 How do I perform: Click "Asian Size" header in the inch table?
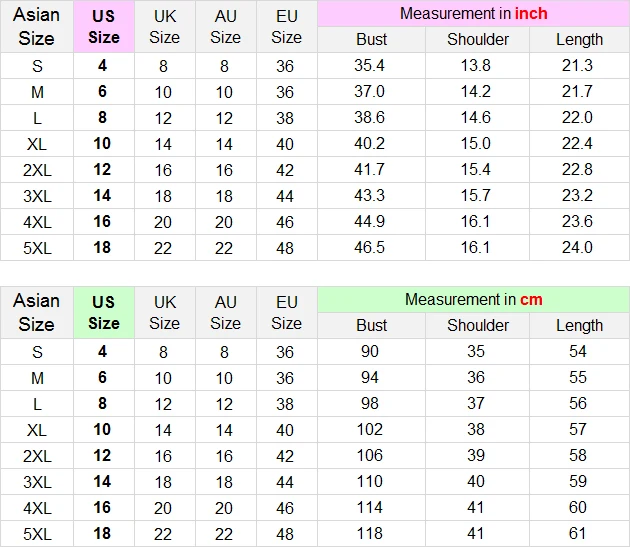tap(37, 27)
